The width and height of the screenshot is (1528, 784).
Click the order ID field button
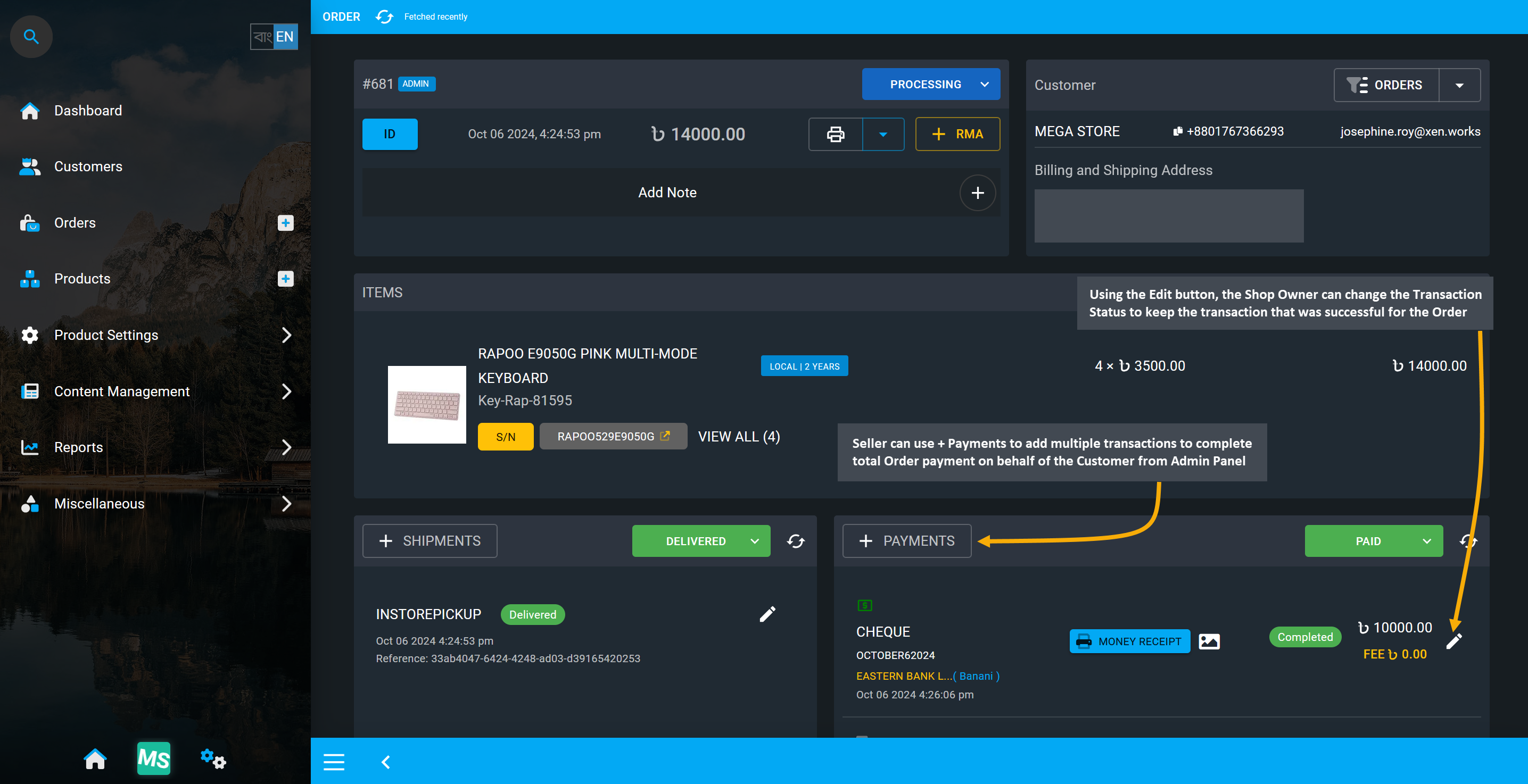tap(389, 134)
